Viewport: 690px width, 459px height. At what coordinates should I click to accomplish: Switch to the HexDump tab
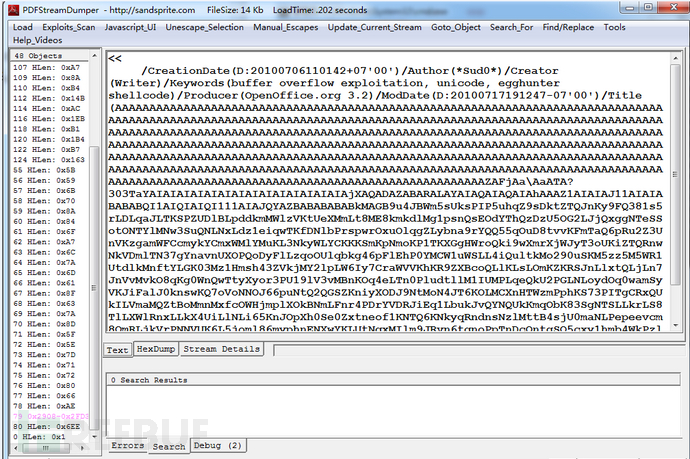pyautogui.click(x=156, y=349)
